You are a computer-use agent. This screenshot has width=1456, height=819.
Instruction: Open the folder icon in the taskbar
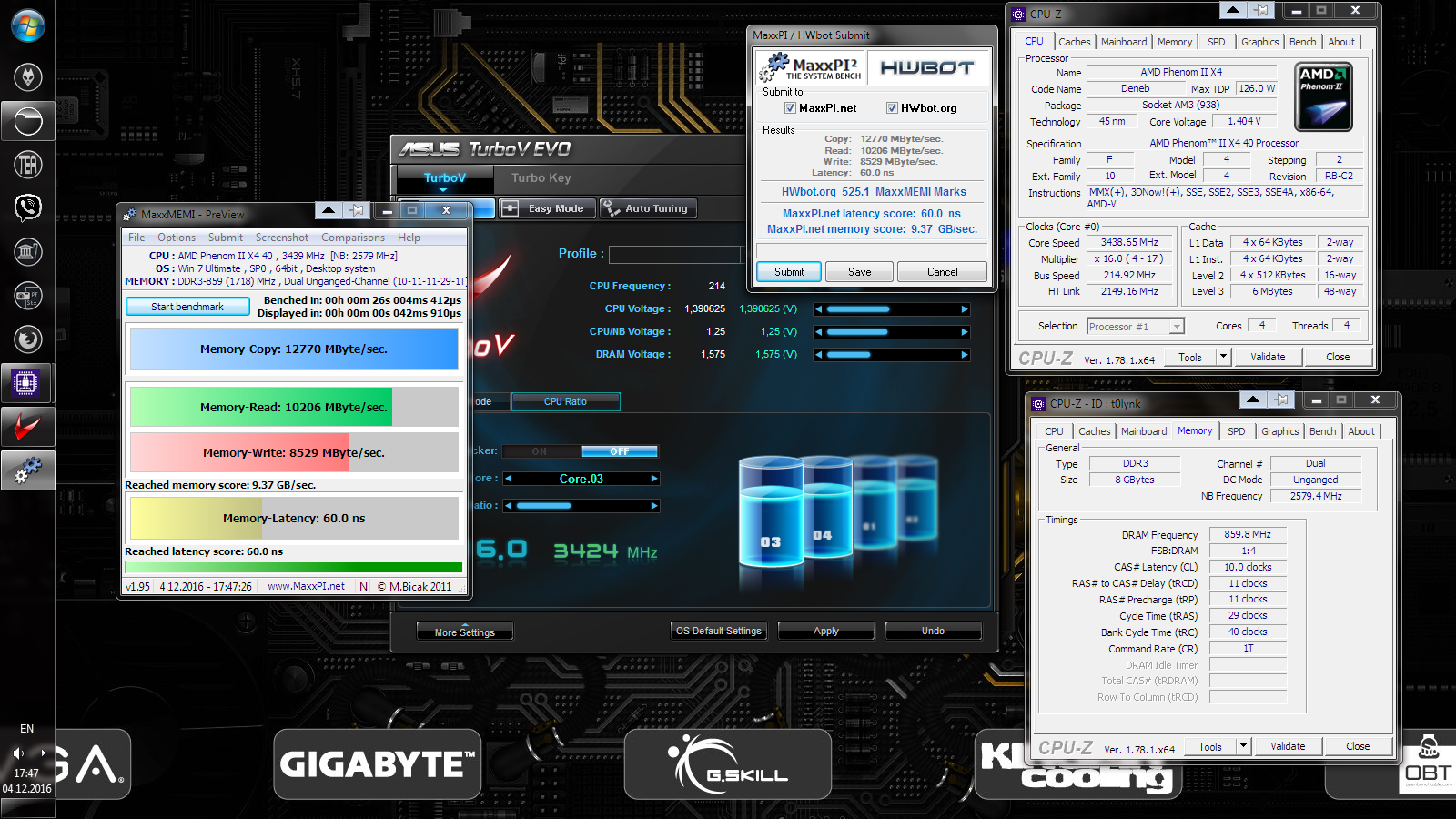[27, 120]
